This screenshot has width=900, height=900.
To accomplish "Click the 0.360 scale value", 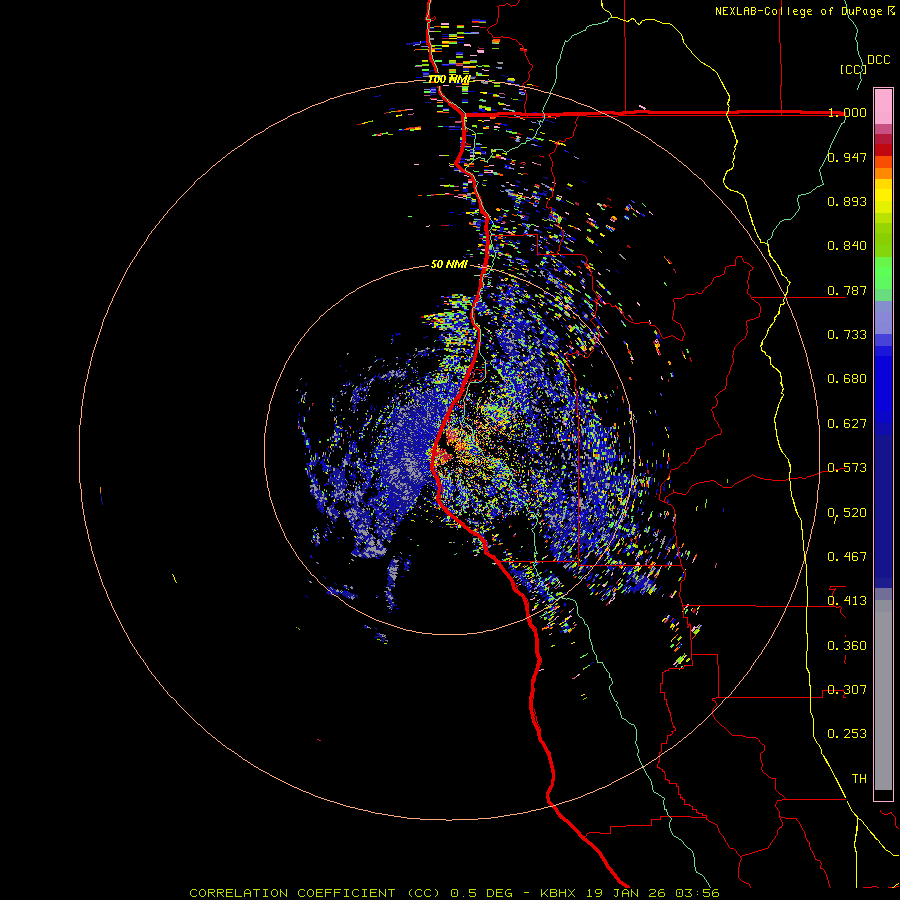I will pyautogui.click(x=847, y=646).
